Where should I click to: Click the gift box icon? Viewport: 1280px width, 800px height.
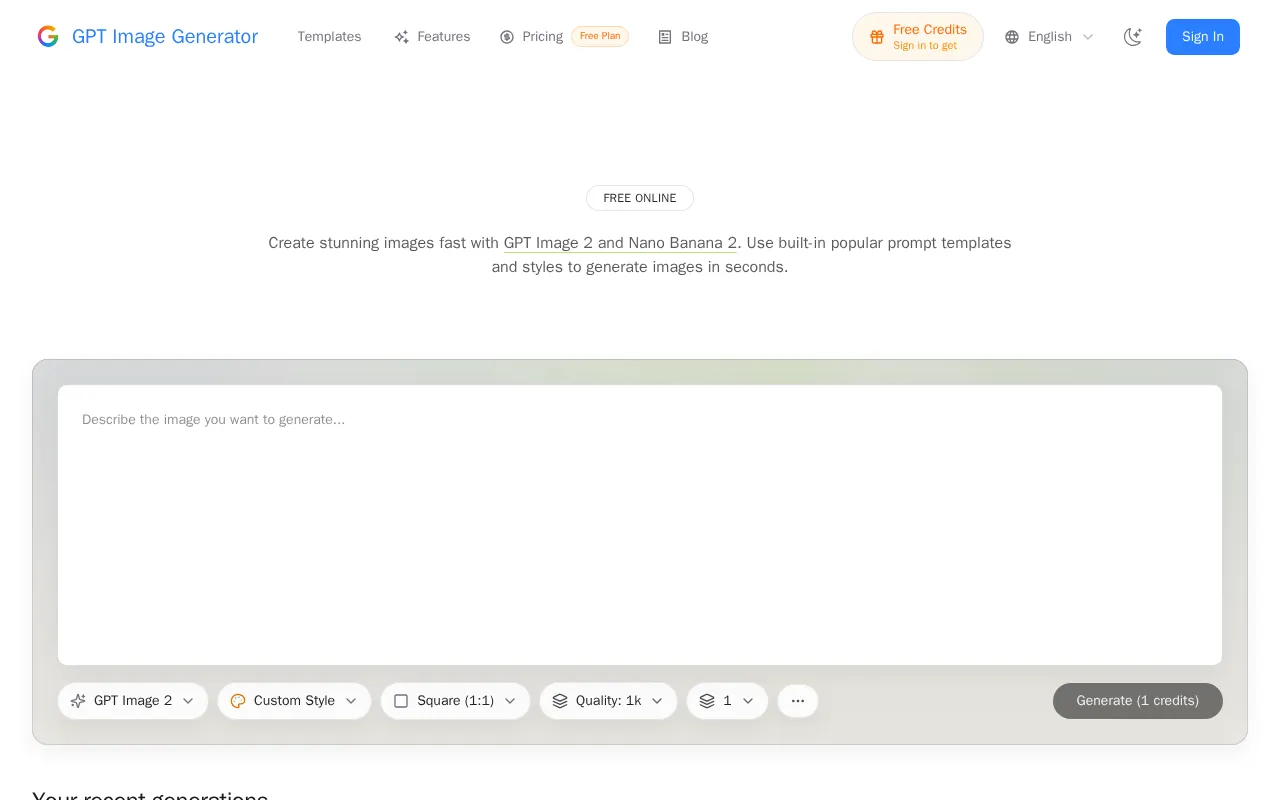[877, 37]
